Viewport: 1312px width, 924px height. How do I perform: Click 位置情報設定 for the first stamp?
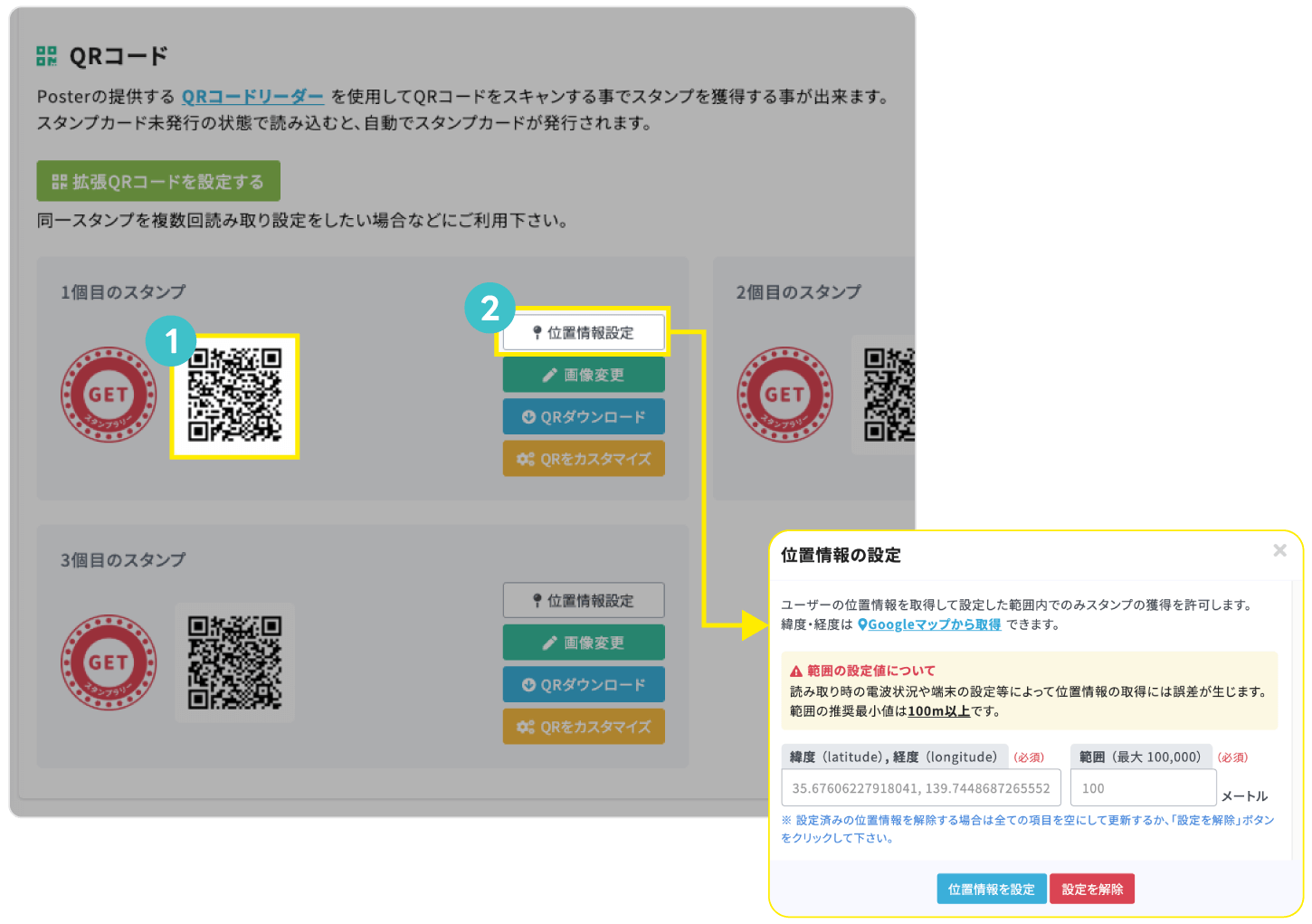click(584, 333)
